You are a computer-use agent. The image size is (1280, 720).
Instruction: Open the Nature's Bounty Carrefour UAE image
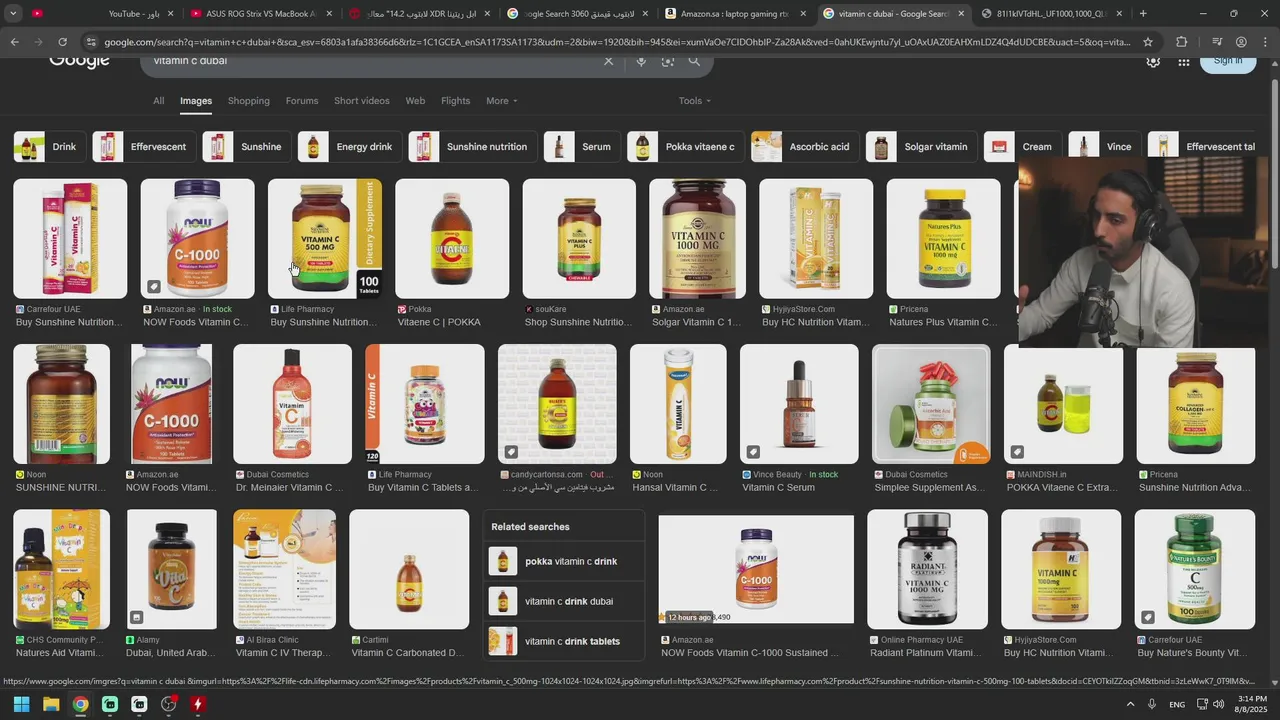coord(1195,569)
